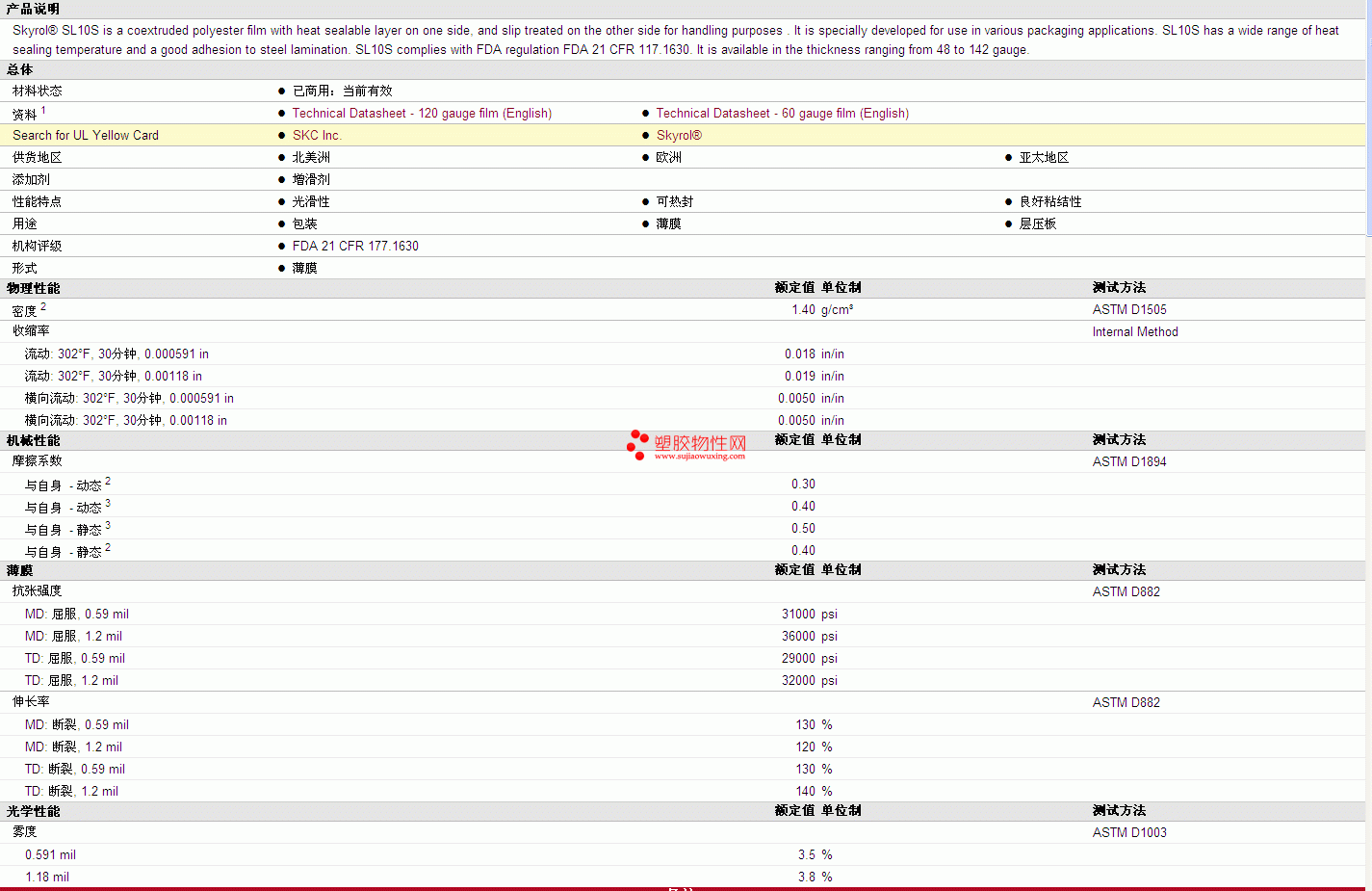
Task: Click the ASTM D1894 test method
Action: click(x=1129, y=461)
